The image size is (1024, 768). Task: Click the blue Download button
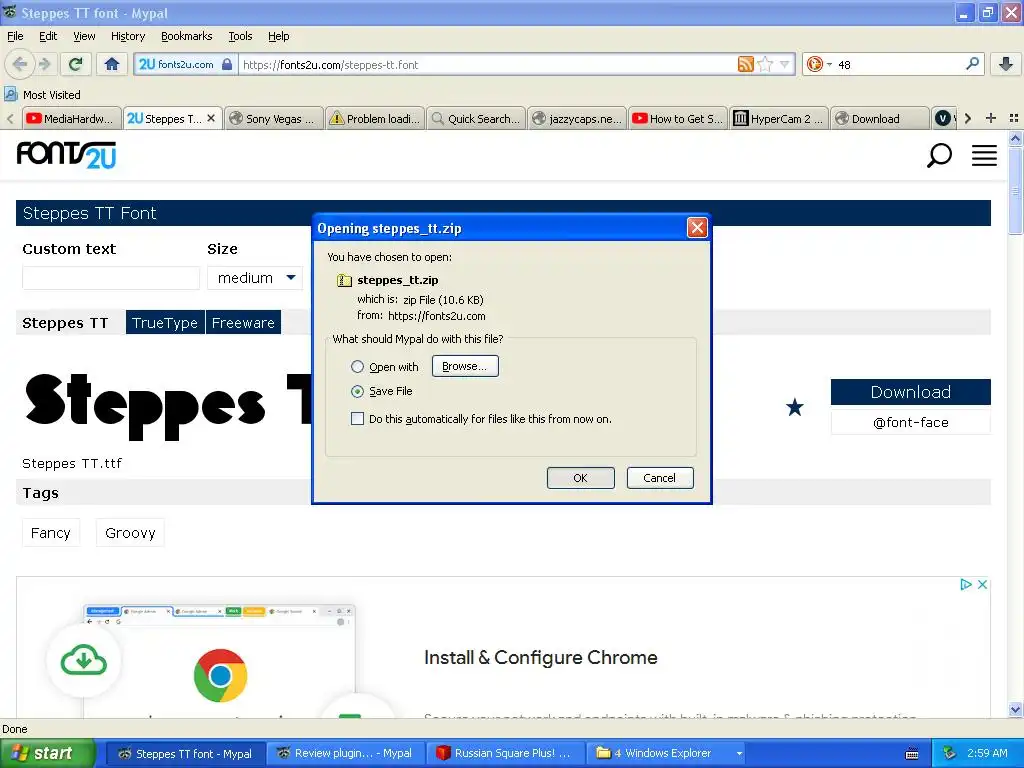pos(910,392)
